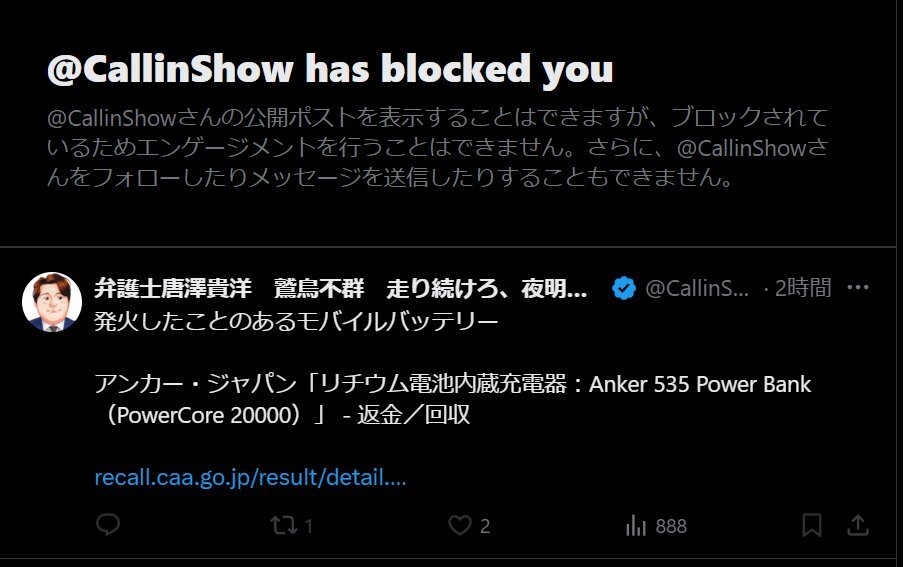Click post text 発火したことのあるモバイルバッテリー

[296, 321]
